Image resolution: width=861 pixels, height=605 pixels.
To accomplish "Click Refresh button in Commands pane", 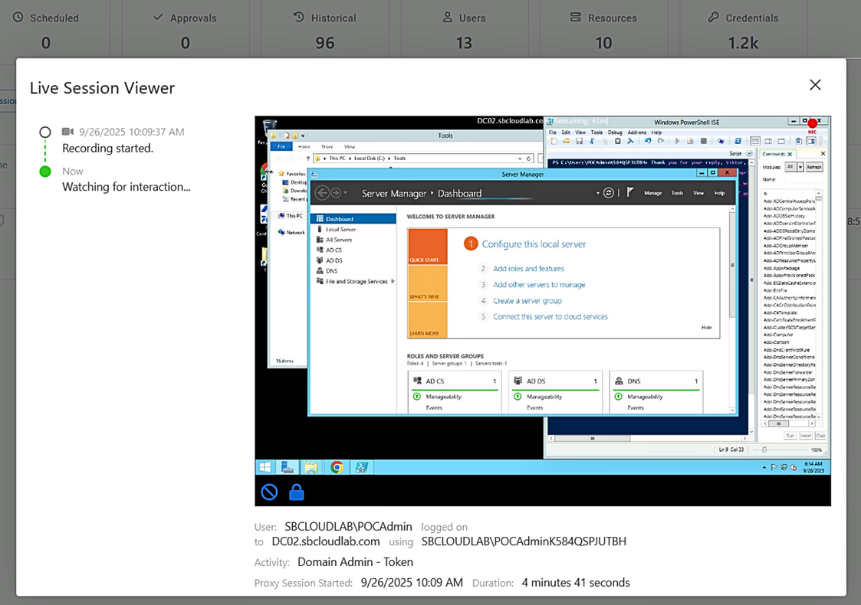I will 814,167.
